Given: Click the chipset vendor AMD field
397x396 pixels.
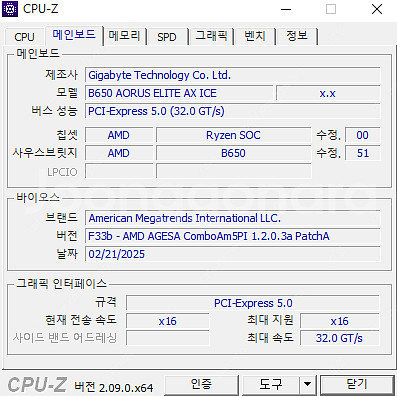Looking at the screenshot, I should click(x=119, y=135).
